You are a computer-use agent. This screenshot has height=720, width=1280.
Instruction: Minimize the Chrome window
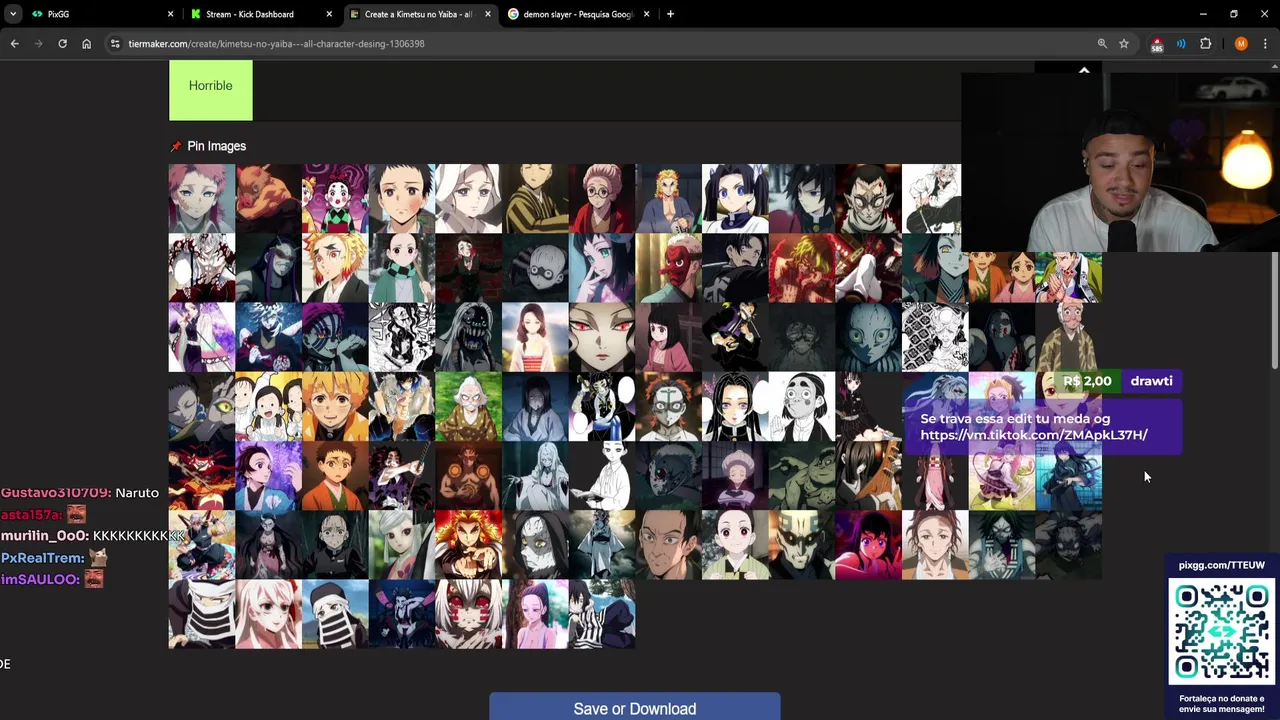click(x=1202, y=14)
